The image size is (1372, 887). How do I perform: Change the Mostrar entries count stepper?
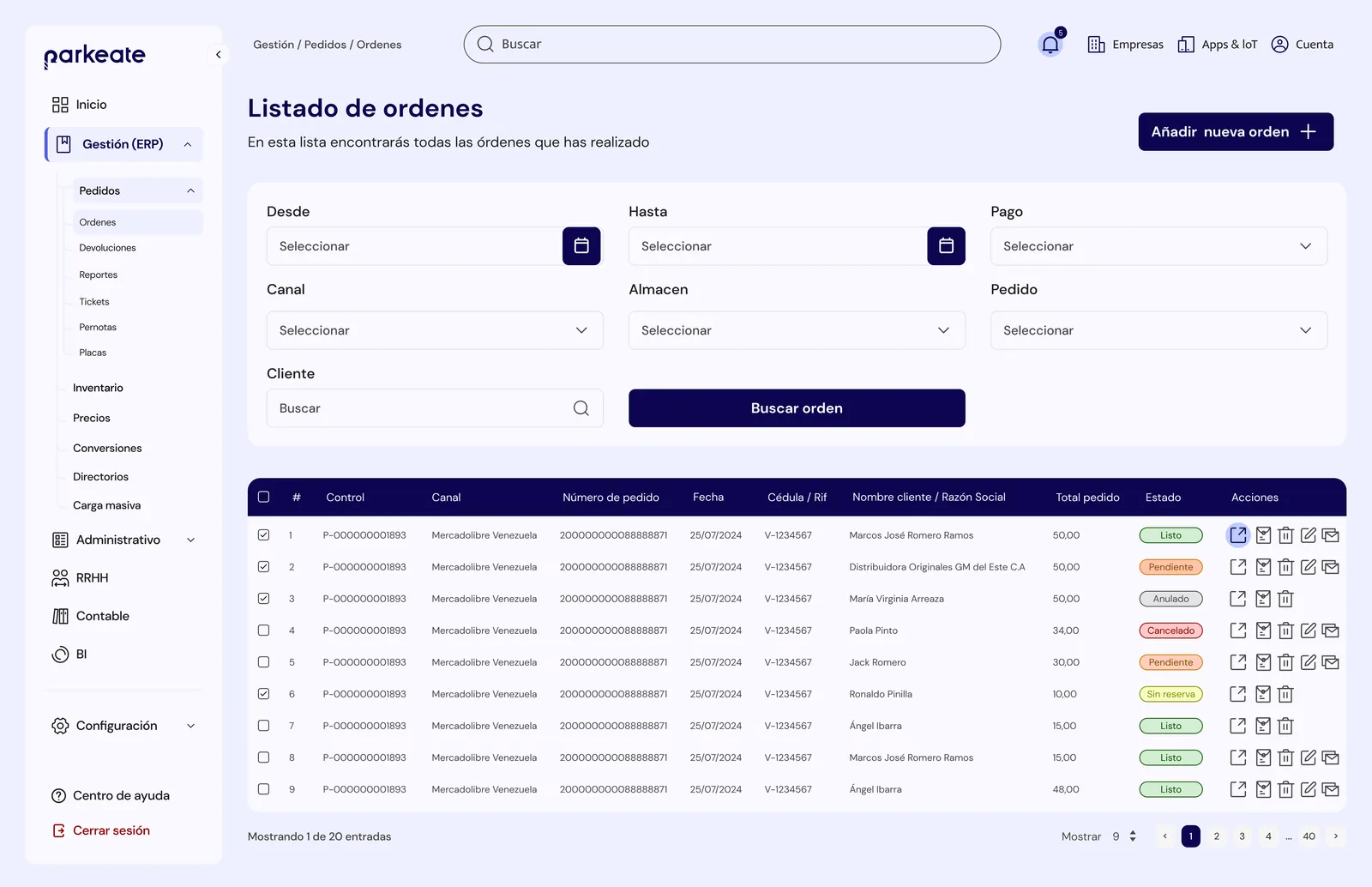(x=1133, y=836)
